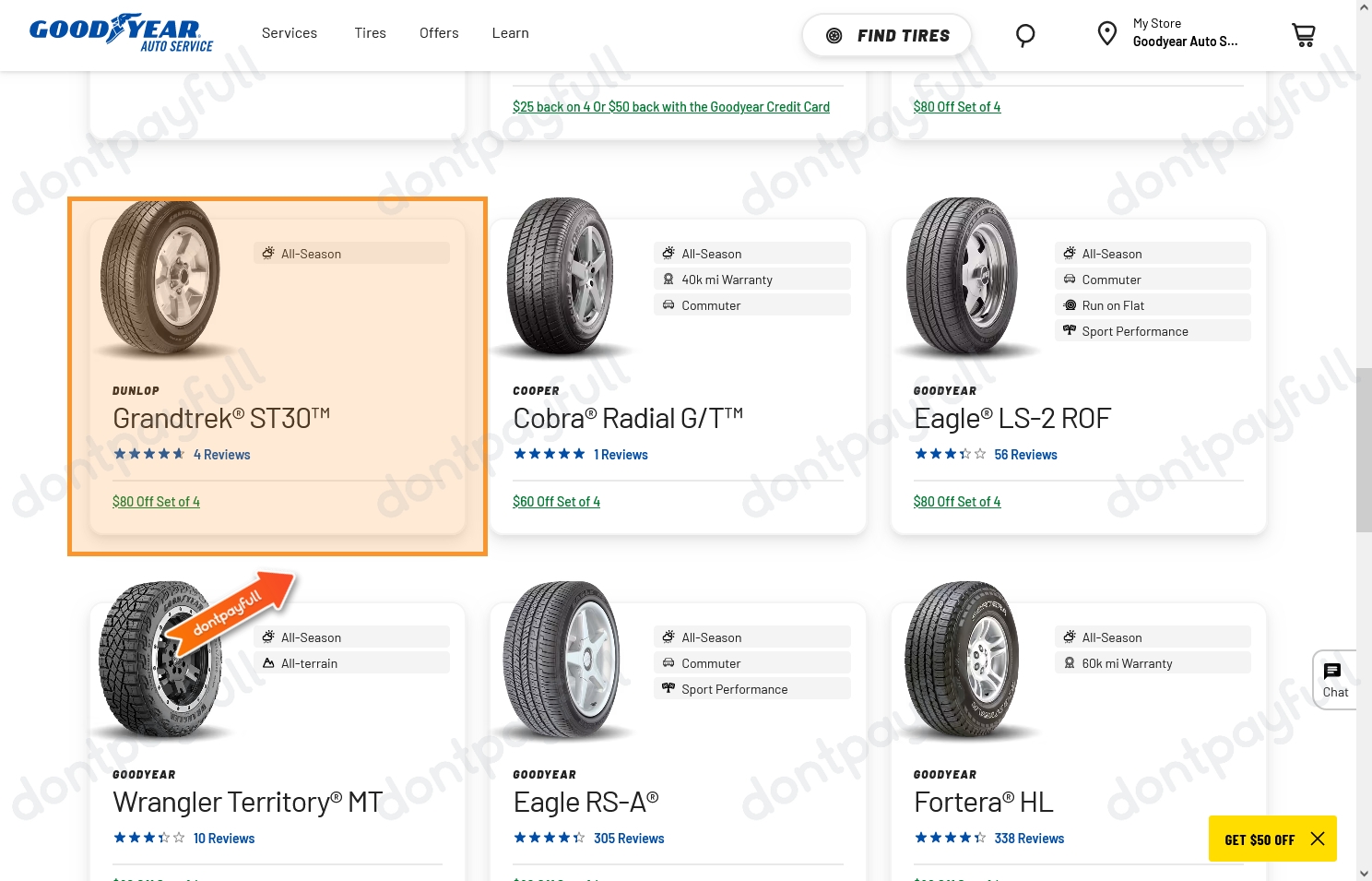Expand the Services navigation menu

click(290, 32)
